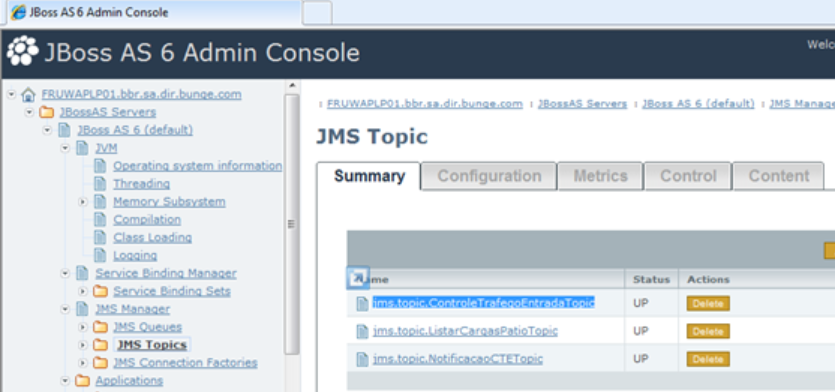Collapse the JBoss AS 6 (default) node

(x=47, y=130)
